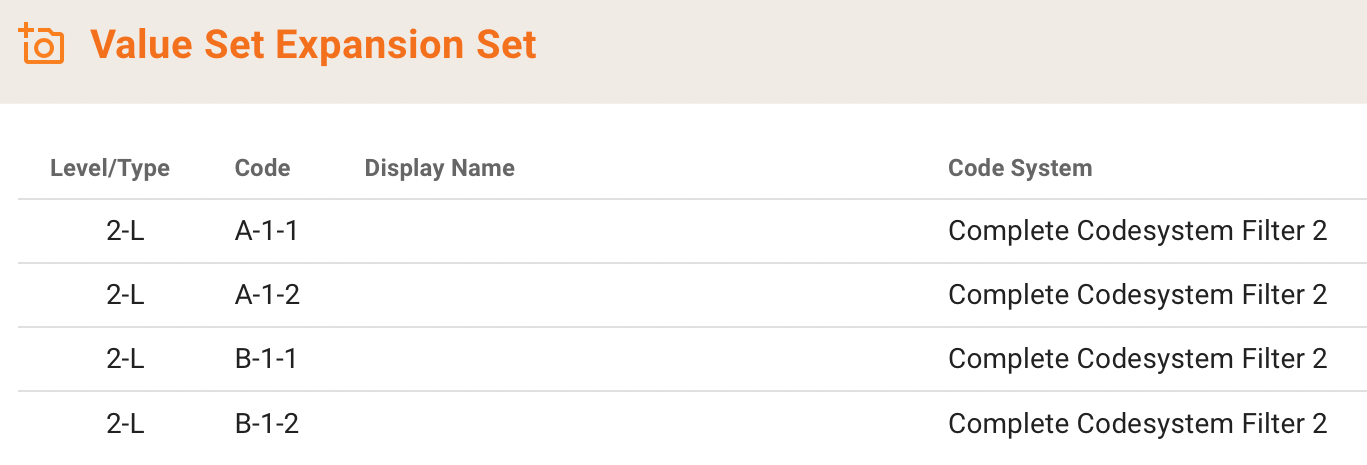Select code A-1-2 in the table
This screenshot has width=1367, height=465.
tap(267, 295)
